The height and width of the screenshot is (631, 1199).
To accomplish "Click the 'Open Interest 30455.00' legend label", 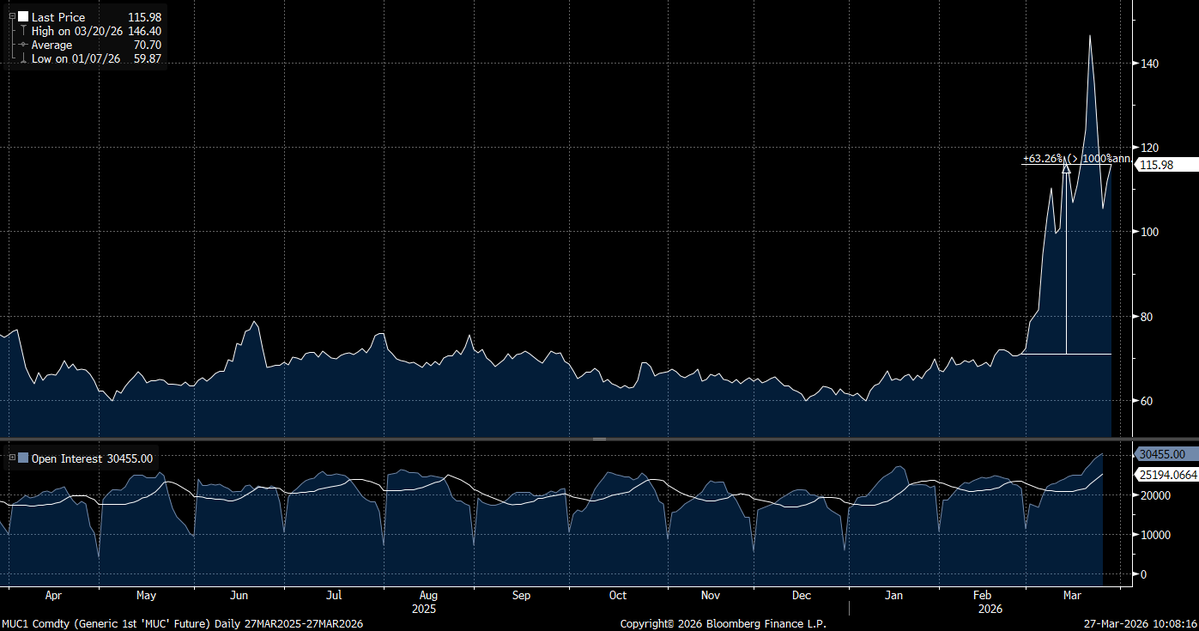I will point(92,459).
